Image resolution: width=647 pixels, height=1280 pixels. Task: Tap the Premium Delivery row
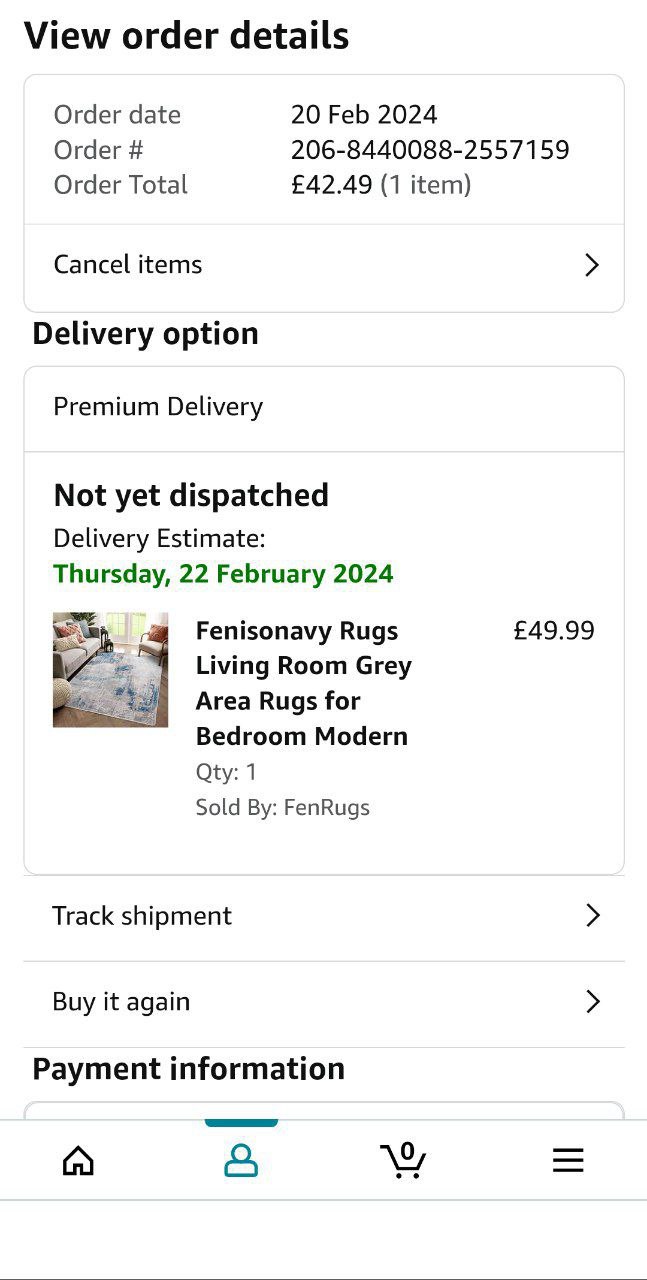[324, 408]
